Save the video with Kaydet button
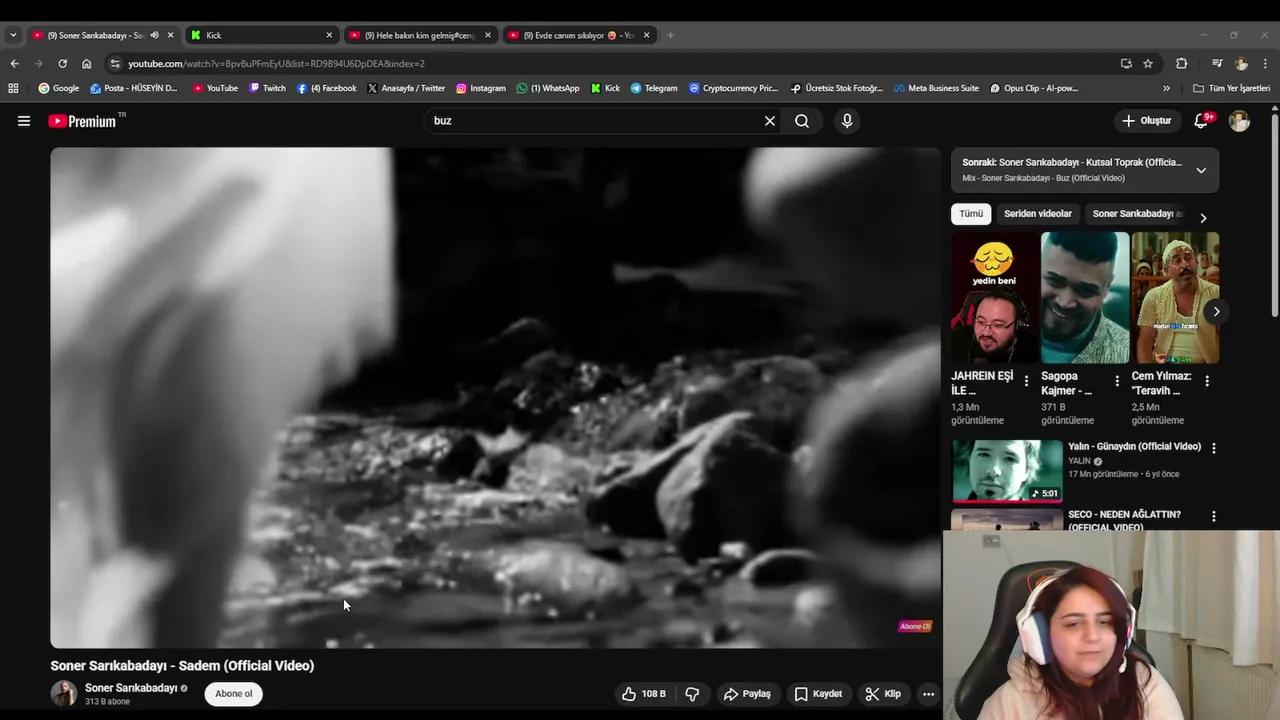The height and width of the screenshot is (720, 1280). pos(818,694)
